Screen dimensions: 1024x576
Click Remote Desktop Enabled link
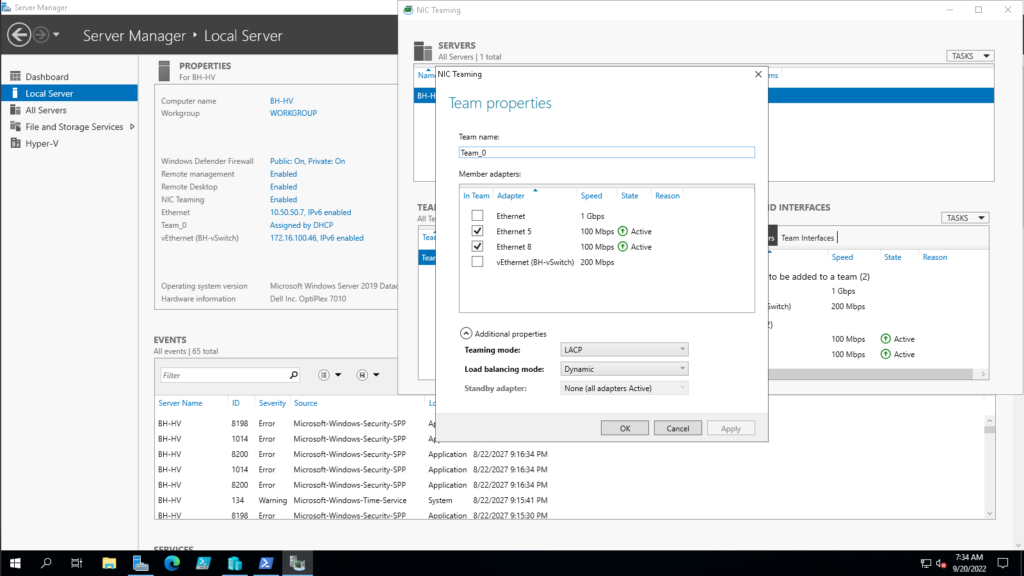pyautogui.click(x=283, y=187)
